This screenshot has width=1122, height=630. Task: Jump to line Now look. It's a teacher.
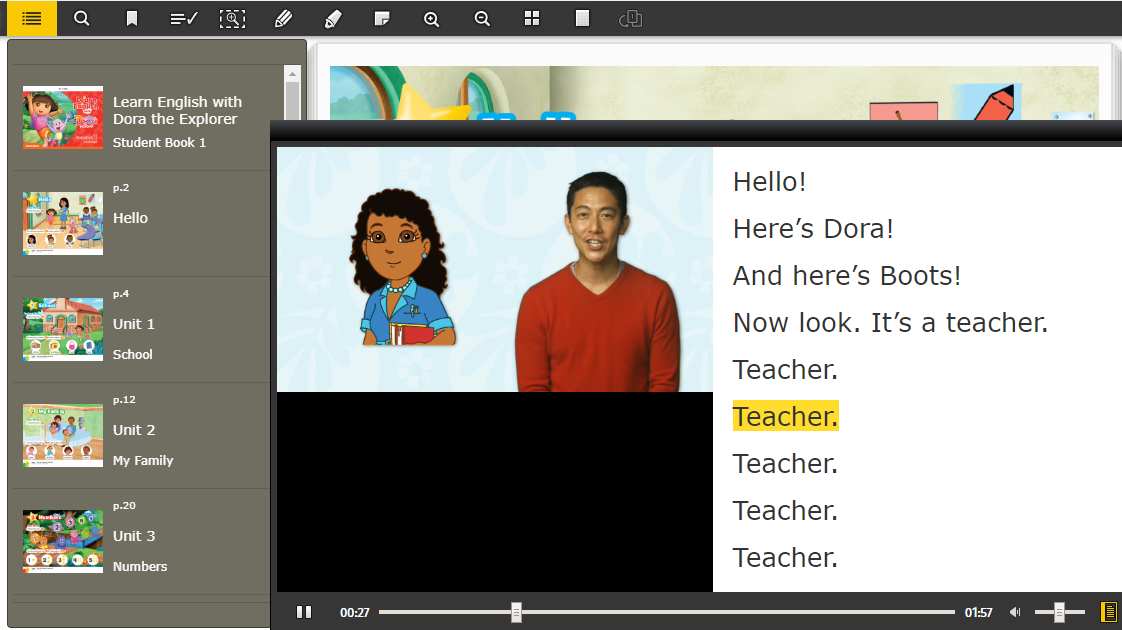click(x=890, y=323)
